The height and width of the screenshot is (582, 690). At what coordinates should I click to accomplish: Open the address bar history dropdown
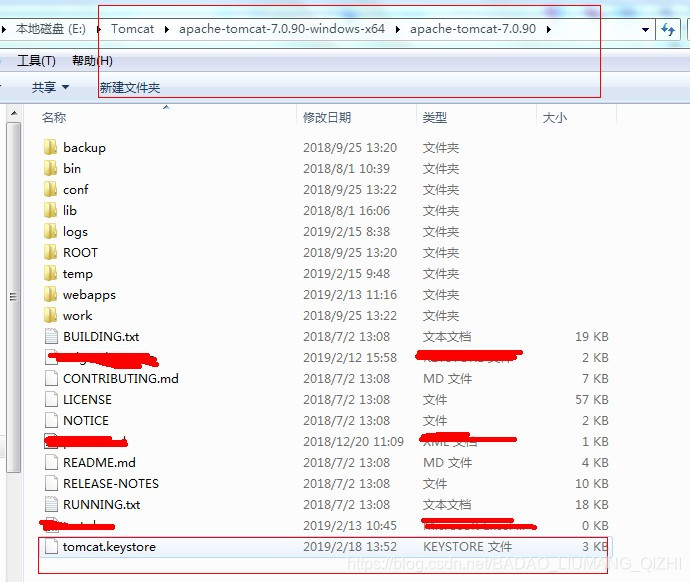click(645, 29)
